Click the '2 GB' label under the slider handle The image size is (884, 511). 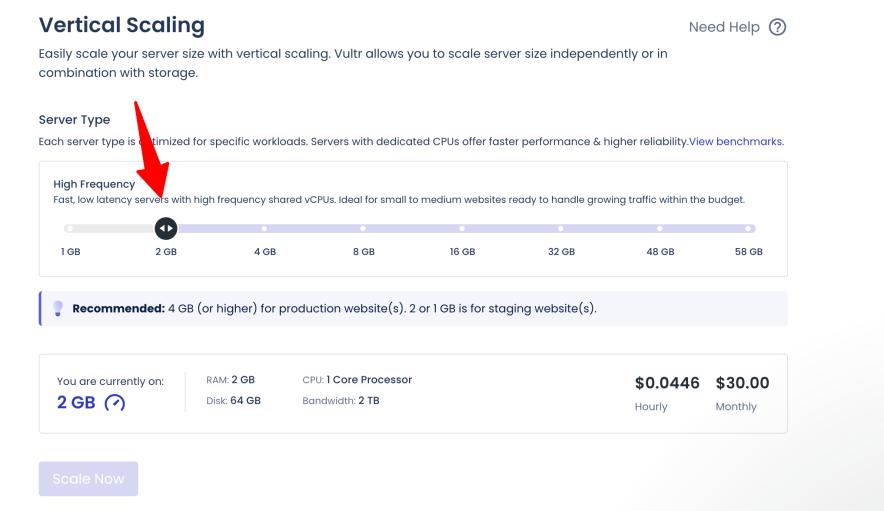pos(166,252)
